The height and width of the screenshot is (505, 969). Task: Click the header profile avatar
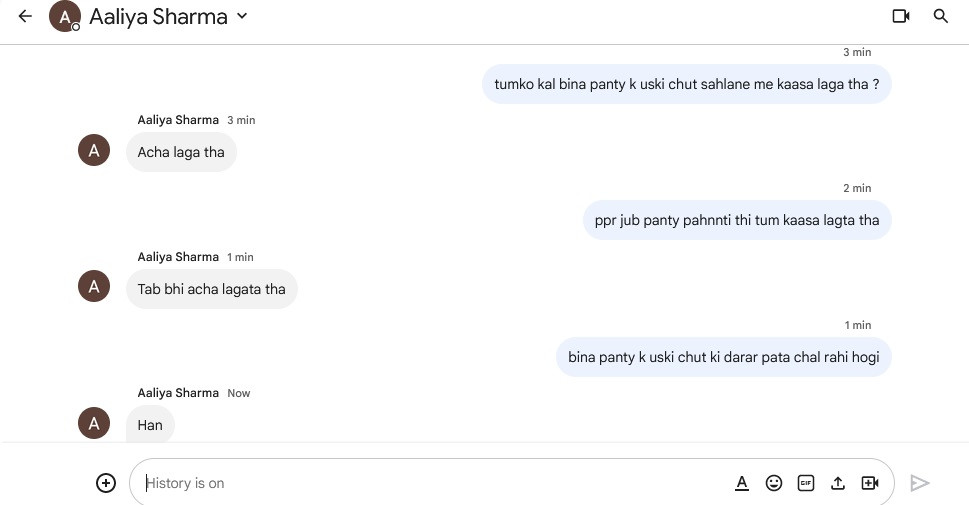(x=64, y=16)
